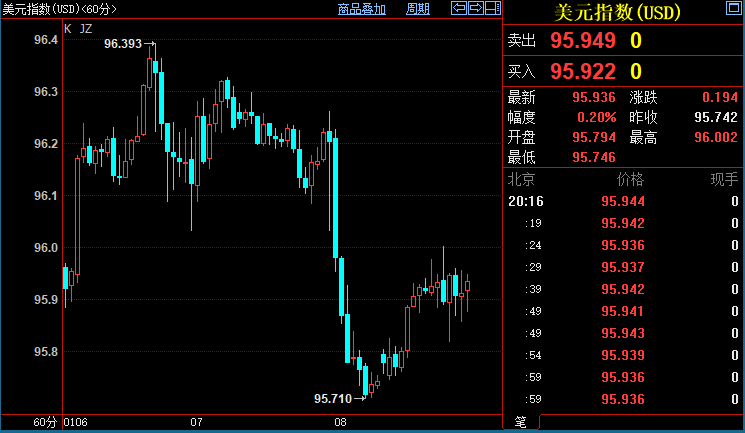The image size is (745, 433).
Task: Click the 北京 time column header
Action: (522, 180)
